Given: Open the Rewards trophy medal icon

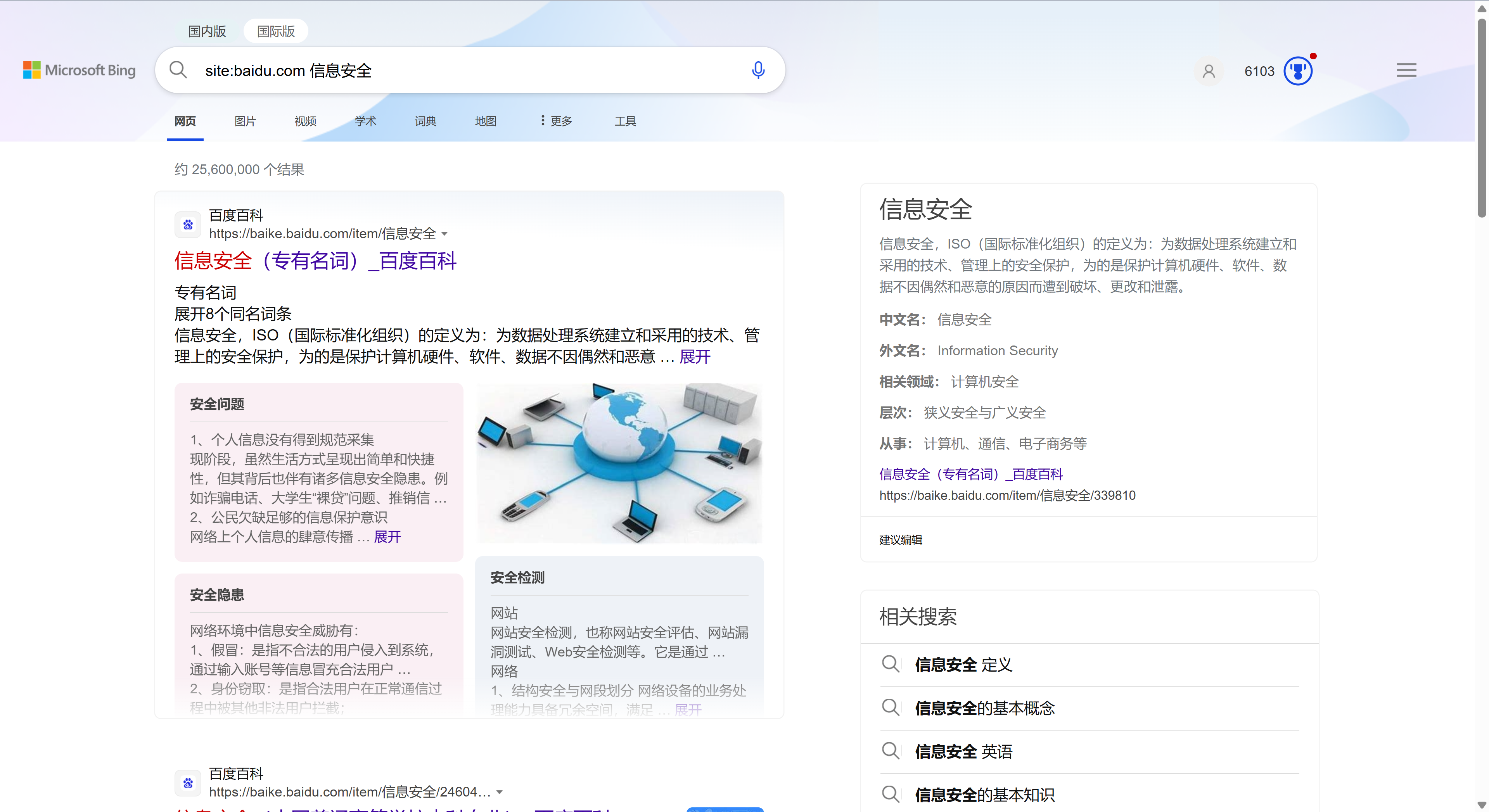Looking at the screenshot, I should (1298, 71).
